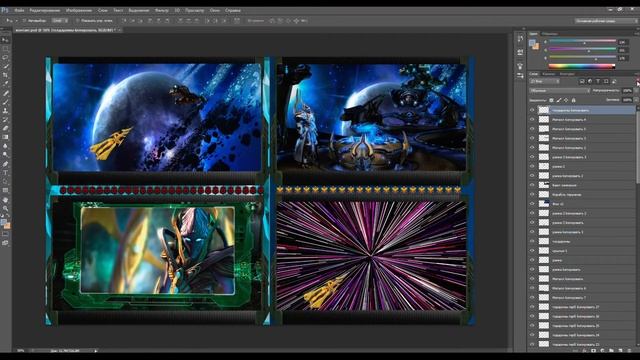Toggle layer filtering on/off switch
Screen dimensions: 640x360
(637, 81)
